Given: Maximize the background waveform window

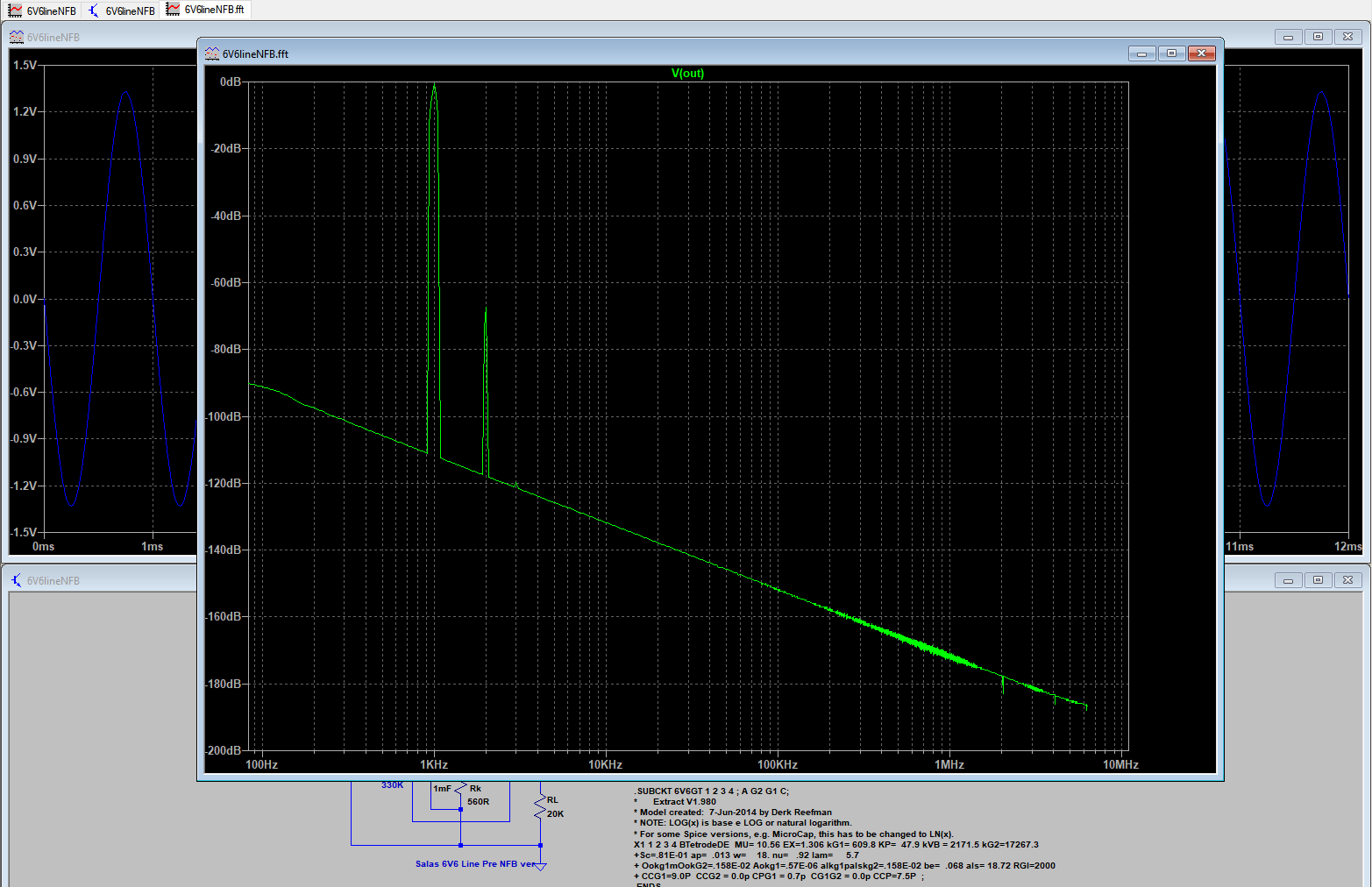Looking at the screenshot, I should (x=1318, y=37).
